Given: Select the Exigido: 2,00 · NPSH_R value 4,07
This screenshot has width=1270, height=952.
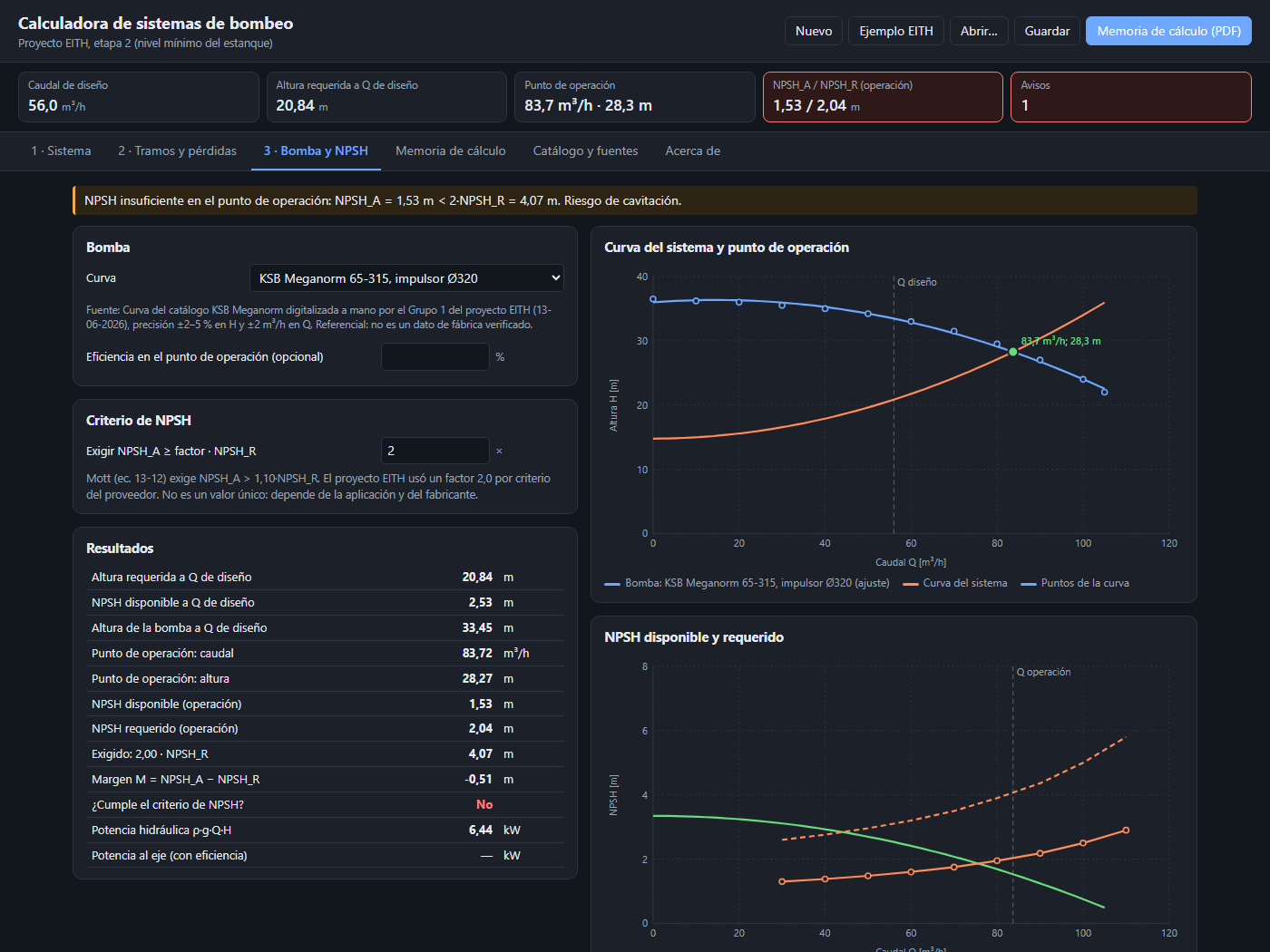Looking at the screenshot, I should [481, 753].
